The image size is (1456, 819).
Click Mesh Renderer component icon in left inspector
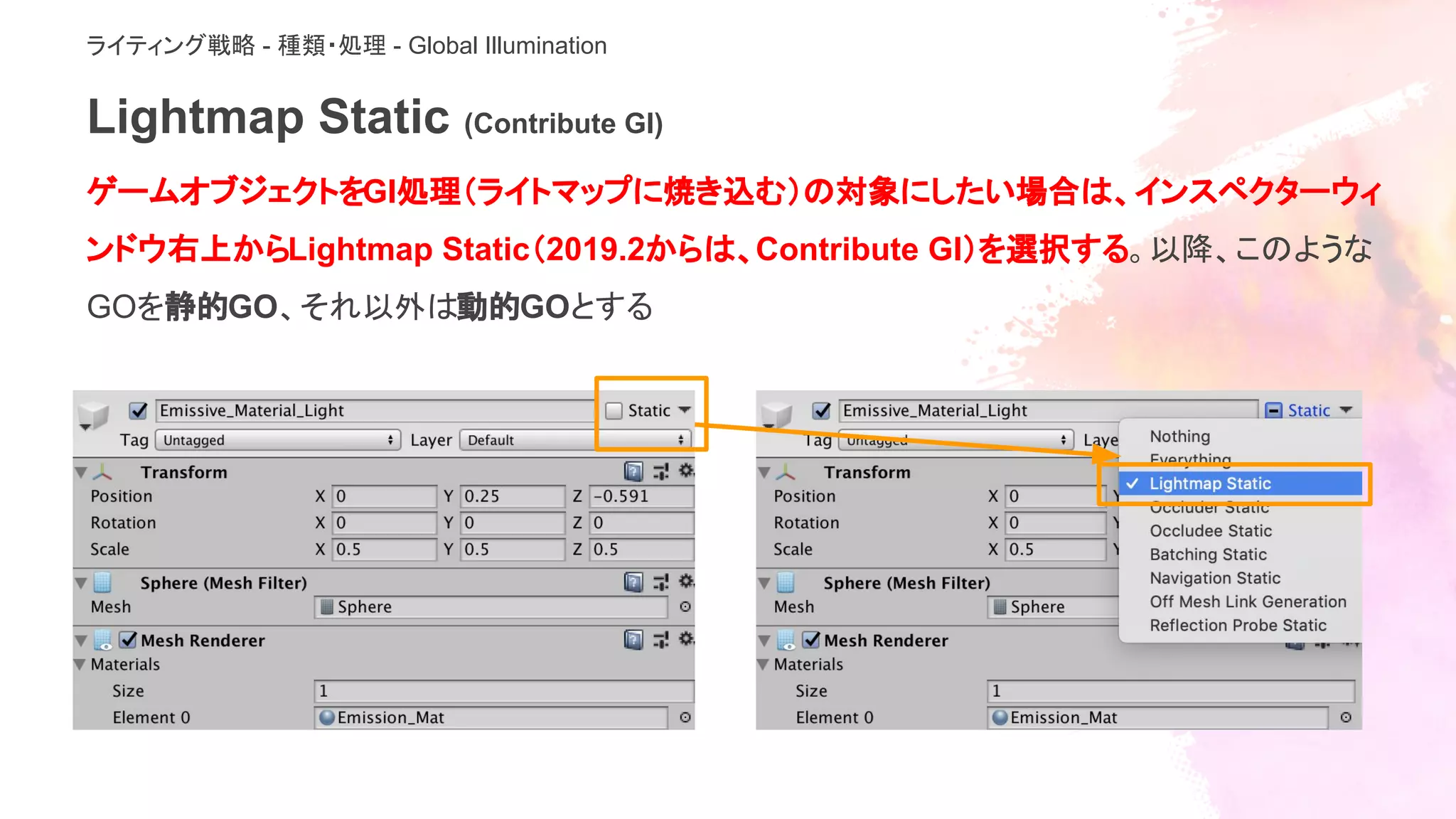(x=103, y=640)
